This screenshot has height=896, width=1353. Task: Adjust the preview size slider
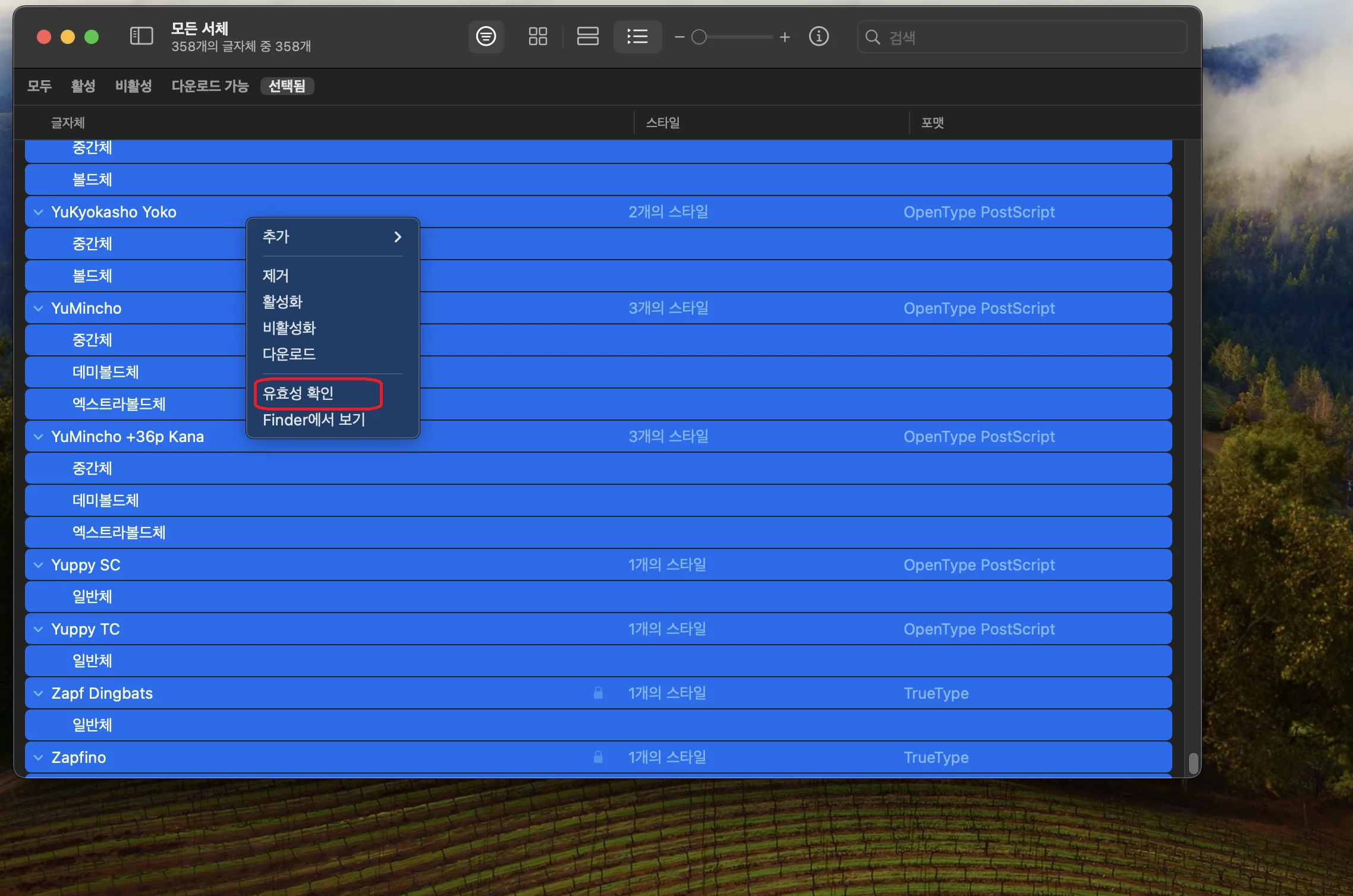click(700, 37)
